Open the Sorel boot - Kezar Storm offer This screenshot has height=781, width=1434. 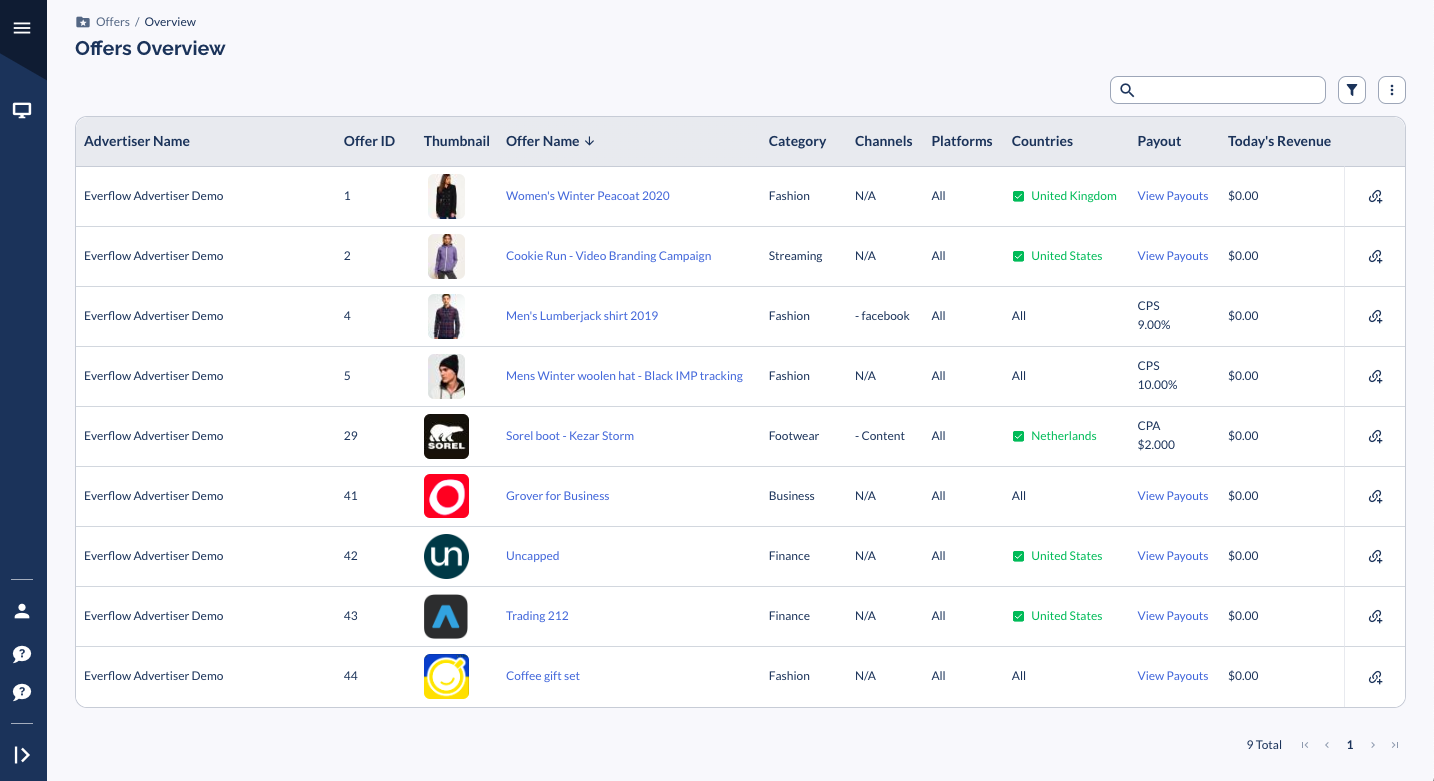[570, 436]
